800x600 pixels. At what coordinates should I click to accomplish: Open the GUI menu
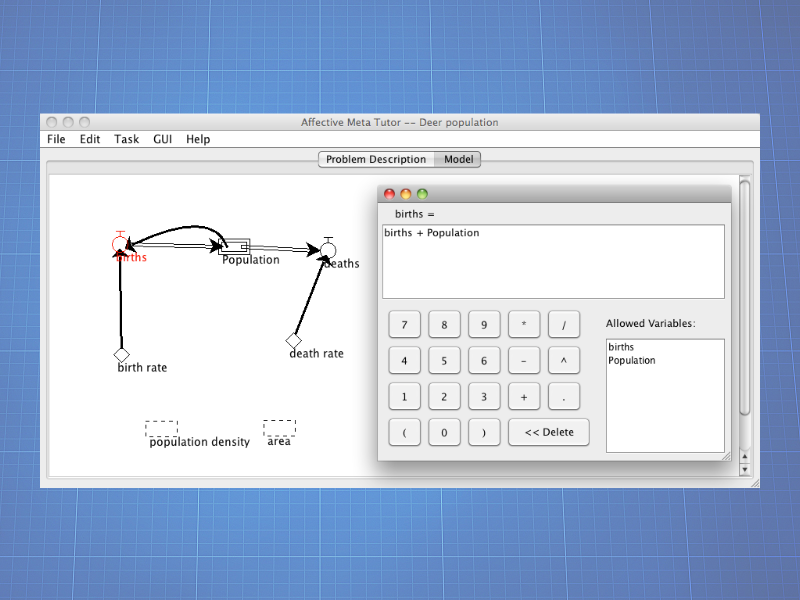(163, 139)
